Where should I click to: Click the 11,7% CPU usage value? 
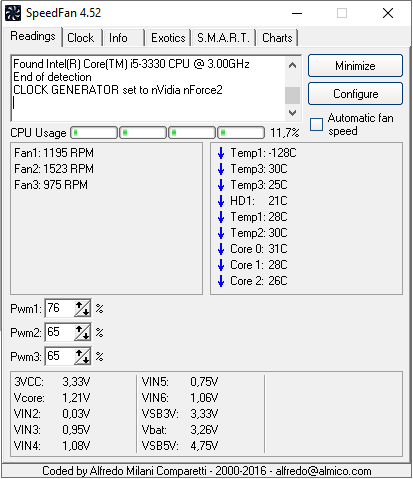[285, 133]
